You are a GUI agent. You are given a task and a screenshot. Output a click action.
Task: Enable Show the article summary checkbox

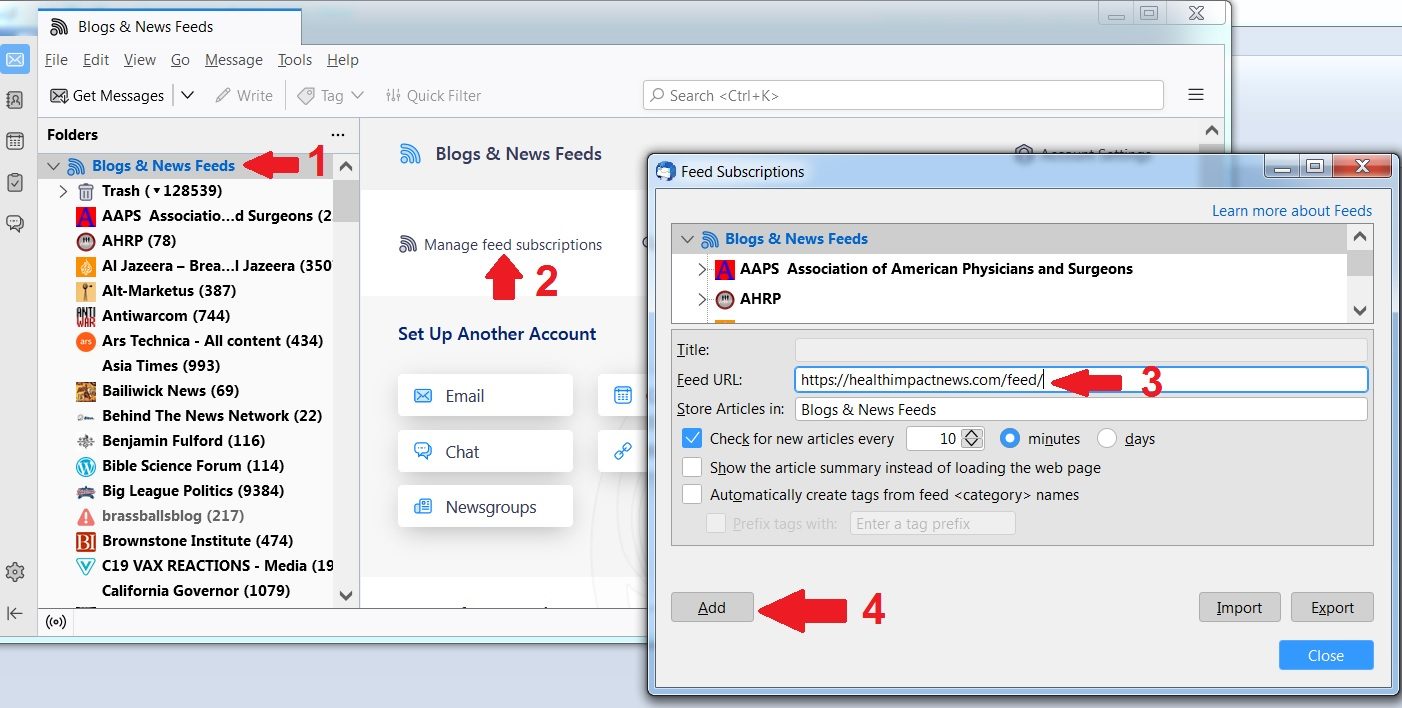point(692,467)
